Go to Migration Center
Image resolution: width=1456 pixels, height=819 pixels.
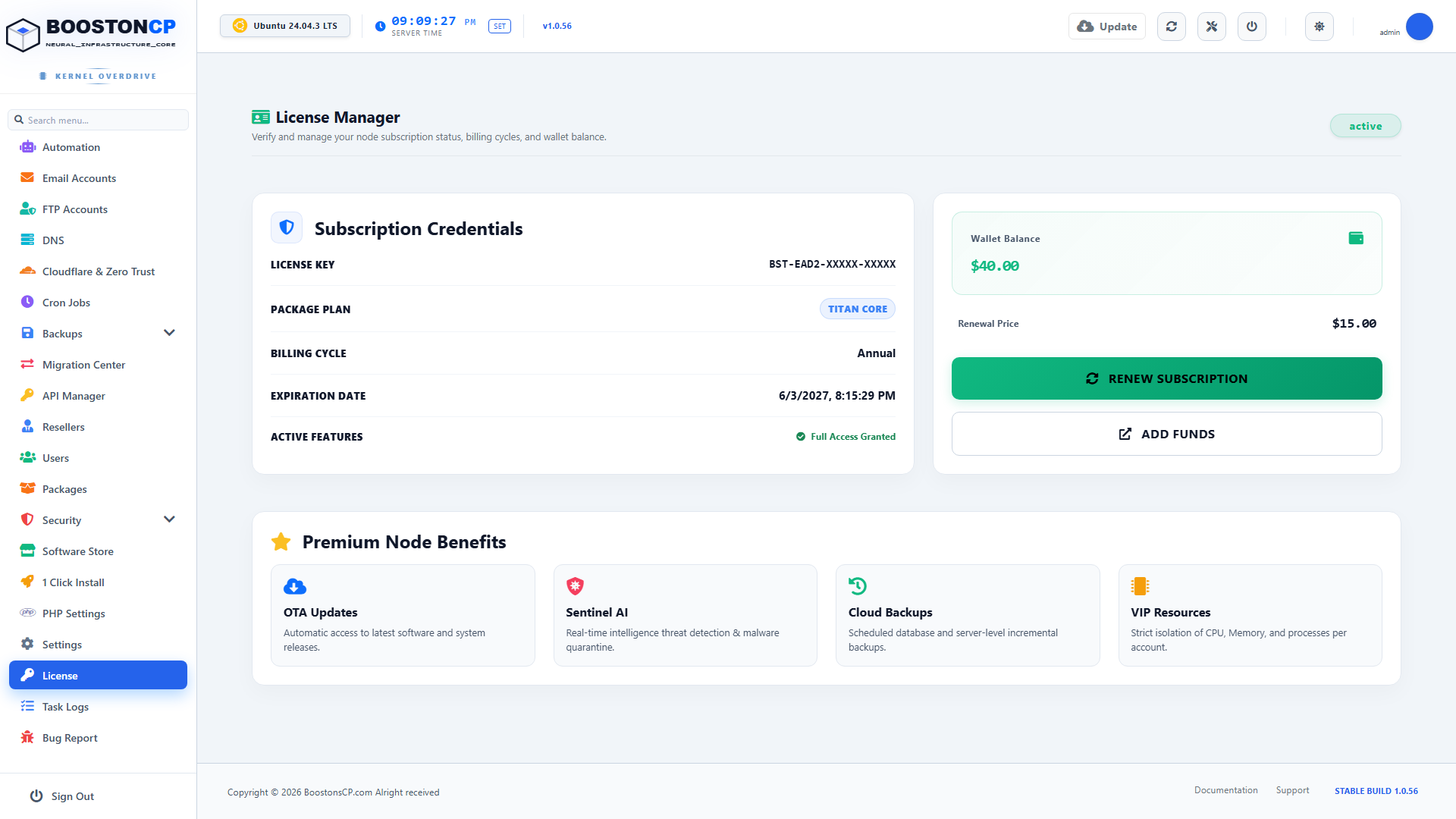pos(98,365)
